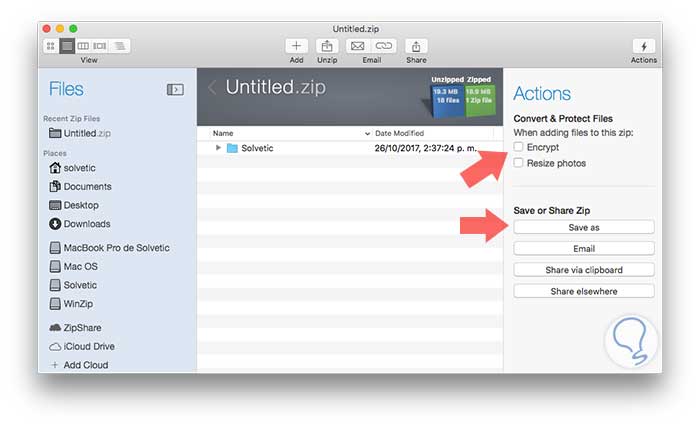The height and width of the screenshot is (427, 700).
Task: Click the Email envelope toolbar icon
Action: coord(358,46)
